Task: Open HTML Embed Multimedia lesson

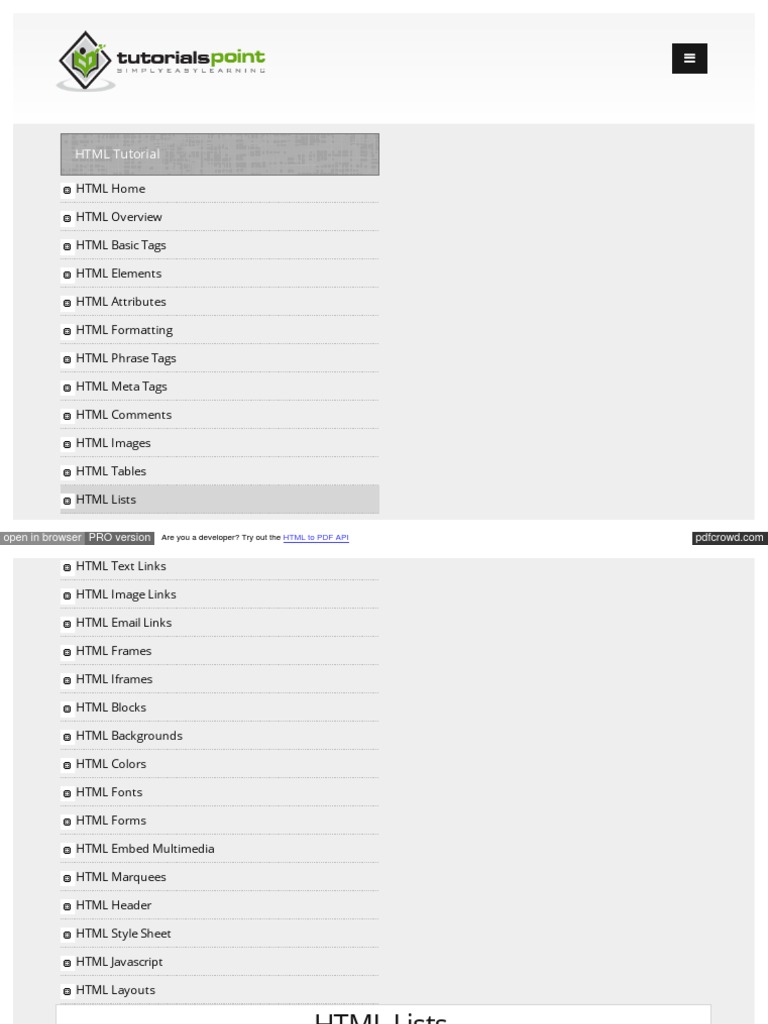Action: pos(145,849)
